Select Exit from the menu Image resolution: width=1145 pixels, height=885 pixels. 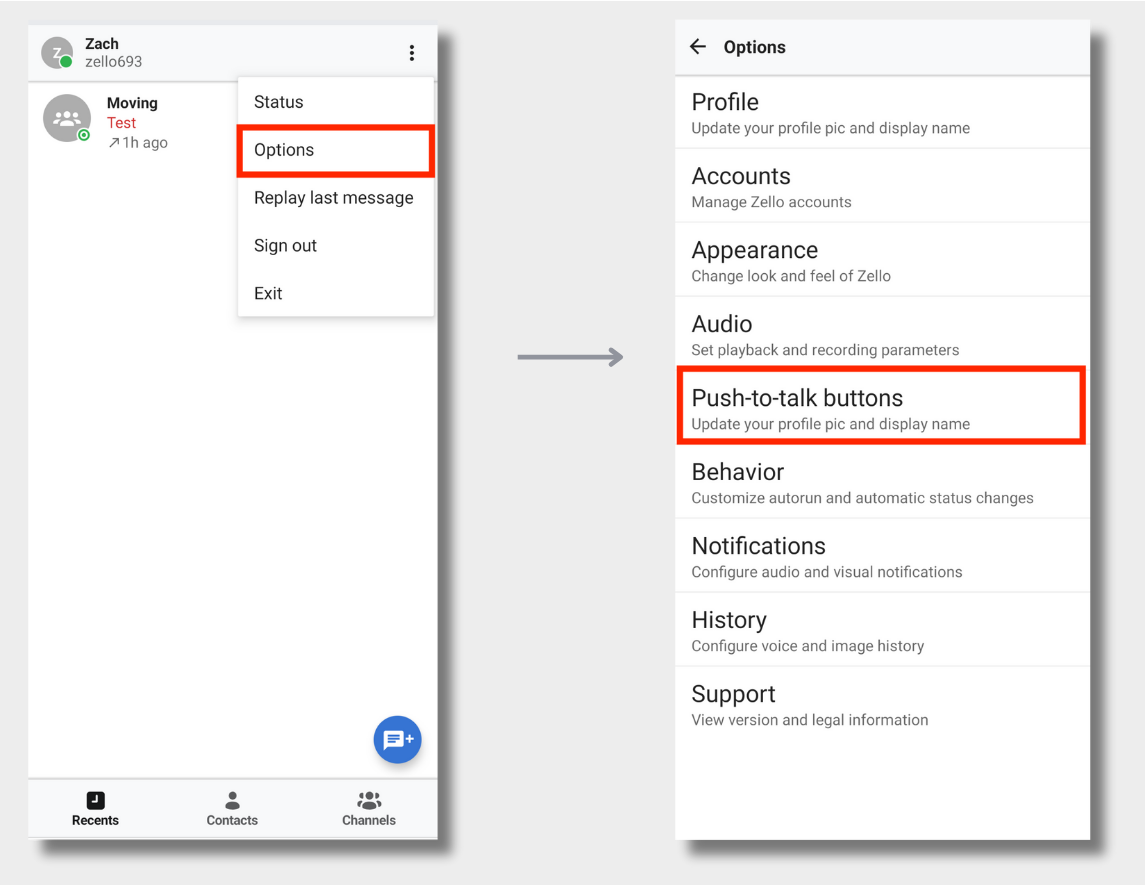267,293
